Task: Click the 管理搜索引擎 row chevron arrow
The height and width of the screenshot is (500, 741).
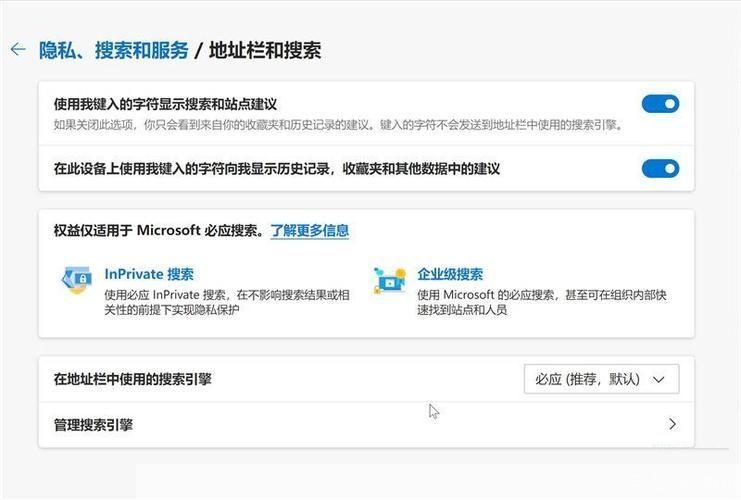Action: [672, 424]
